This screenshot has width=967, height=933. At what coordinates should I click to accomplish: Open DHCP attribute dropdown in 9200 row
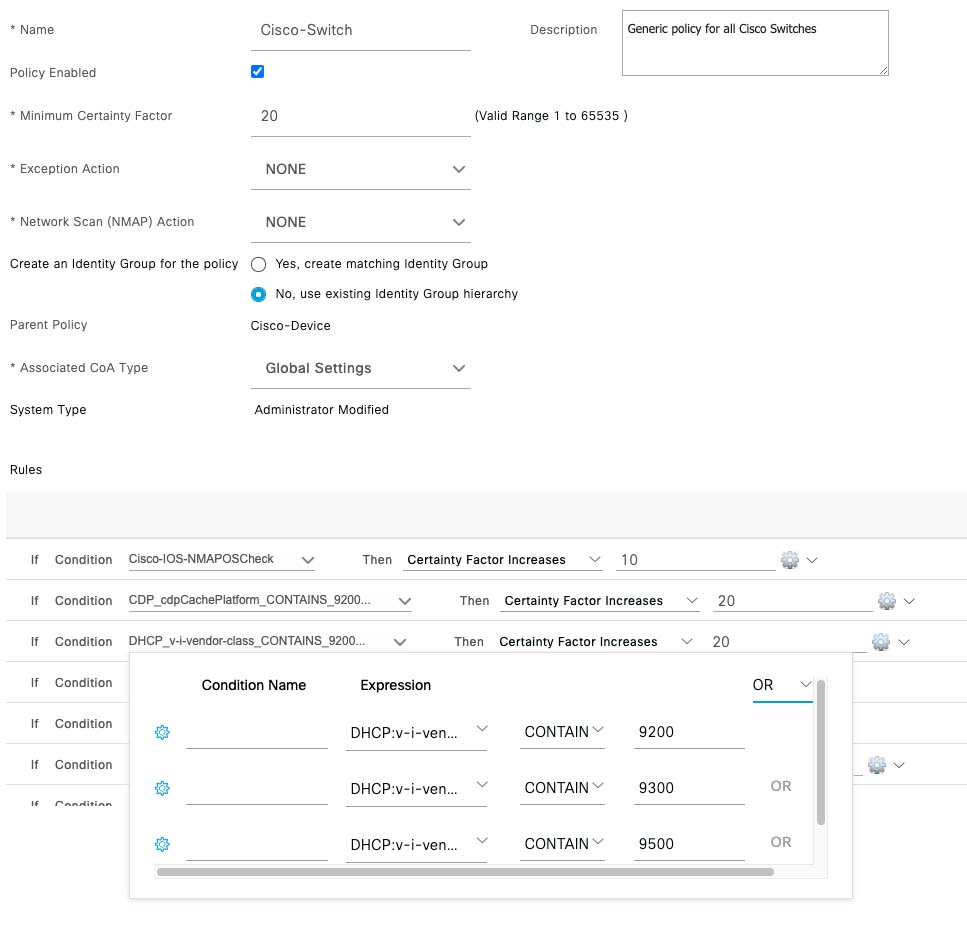coord(416,733)
